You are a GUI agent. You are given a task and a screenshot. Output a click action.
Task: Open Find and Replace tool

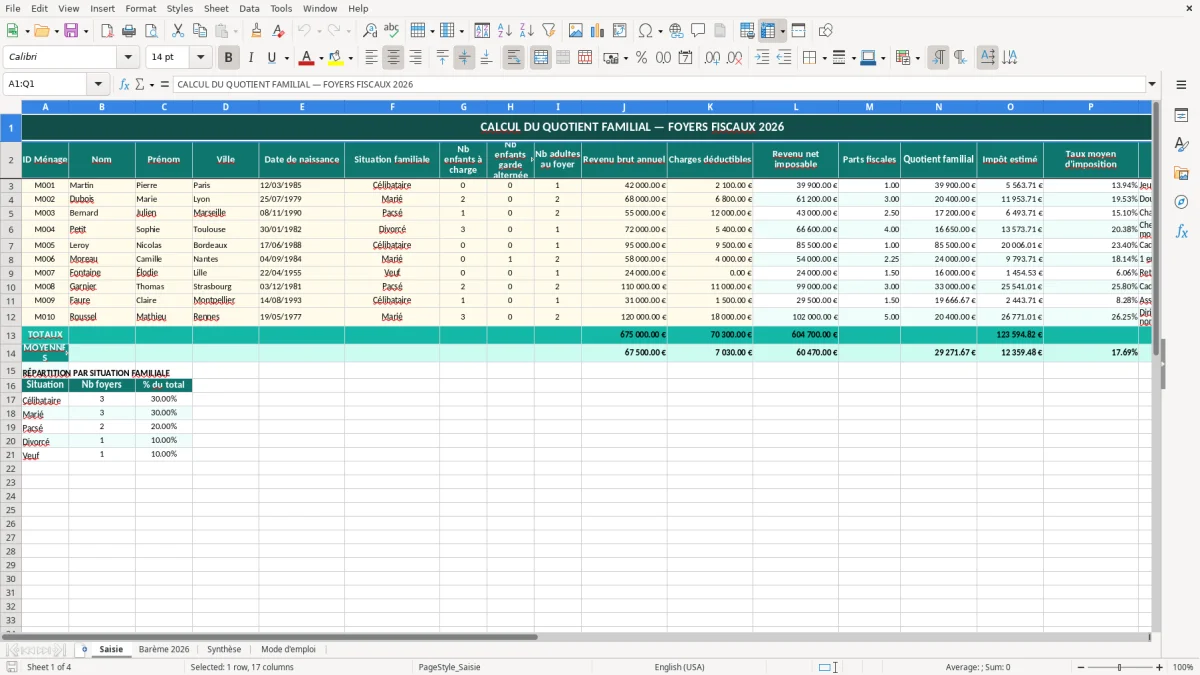(x=370, y=31)
